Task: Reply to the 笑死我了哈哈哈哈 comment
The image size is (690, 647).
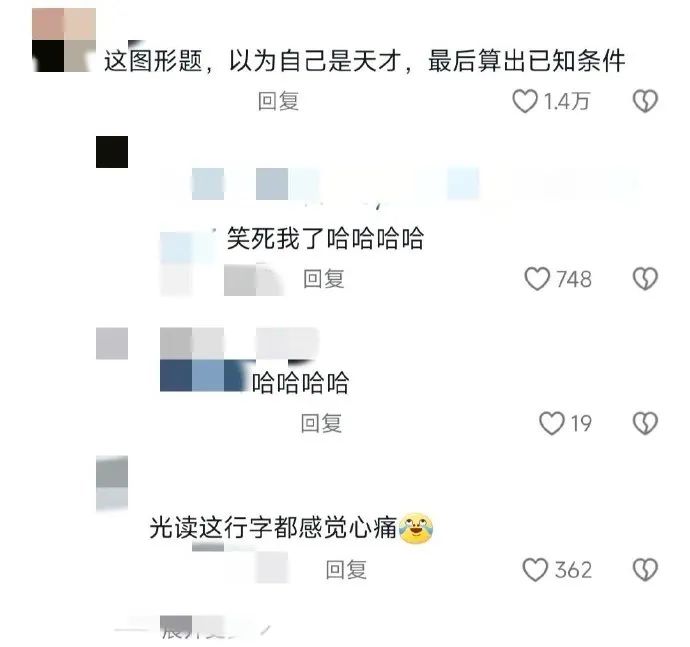Action: click(324, 279)
